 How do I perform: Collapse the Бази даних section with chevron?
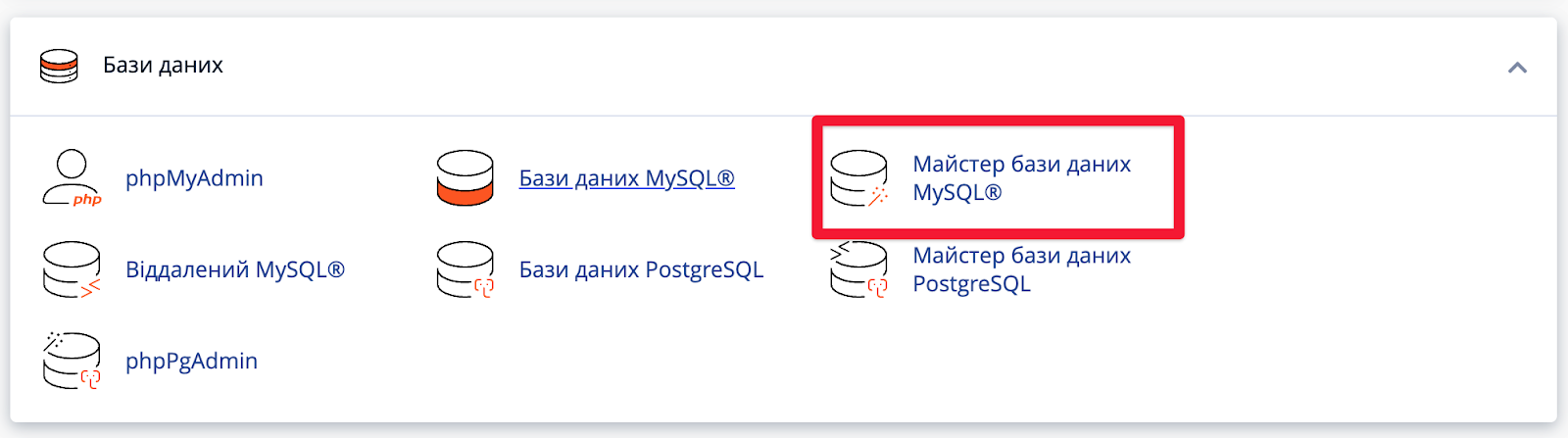click(1517, 68)
